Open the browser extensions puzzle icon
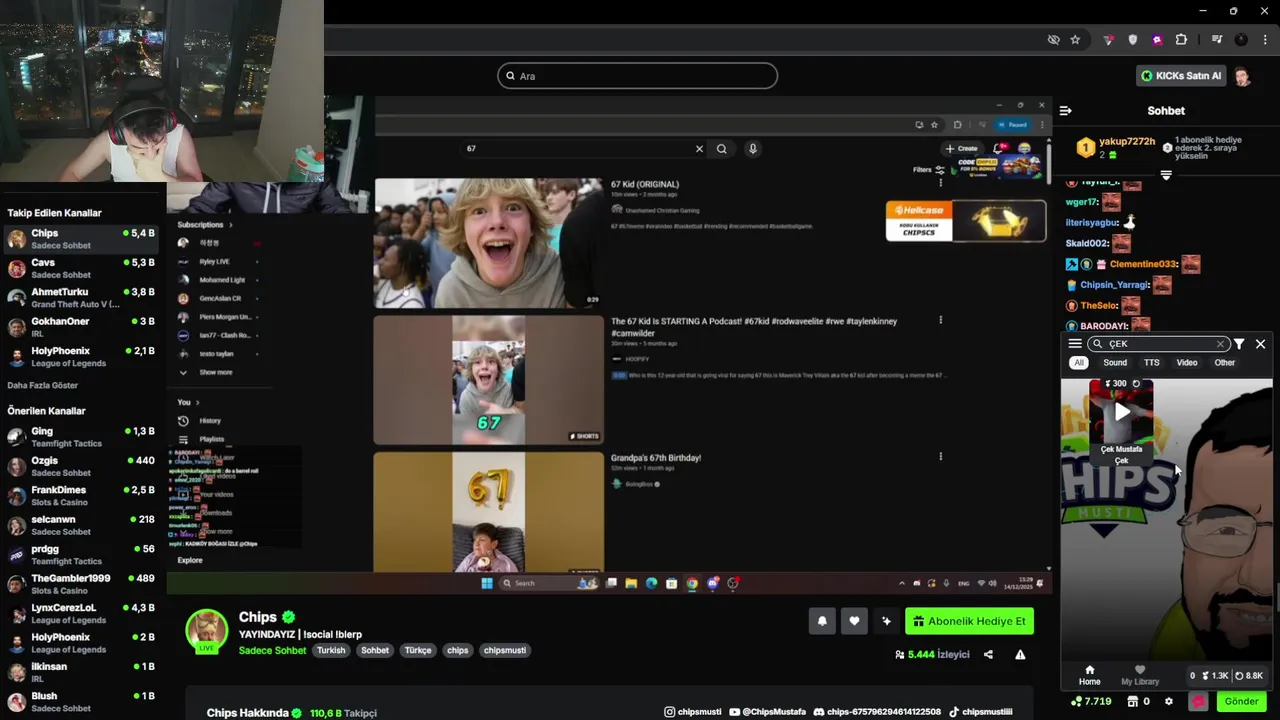 [x=1181, y=40]
